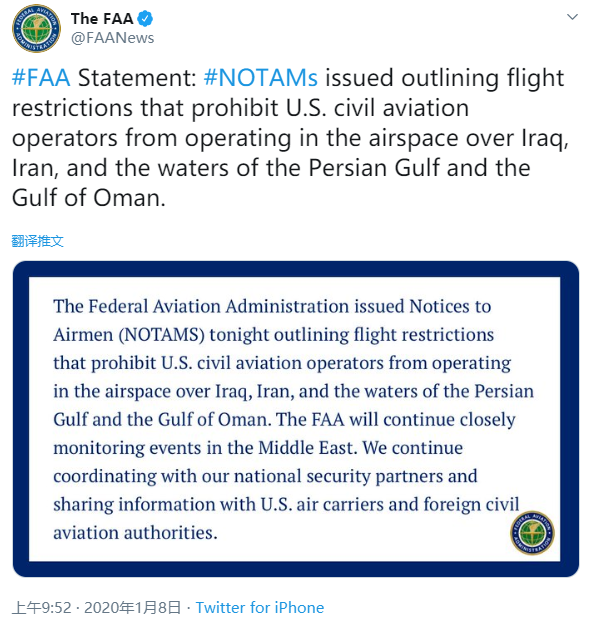Open the FAA profile avatar
This screenshot has height=621, width=594.
(x=36, y=29)
